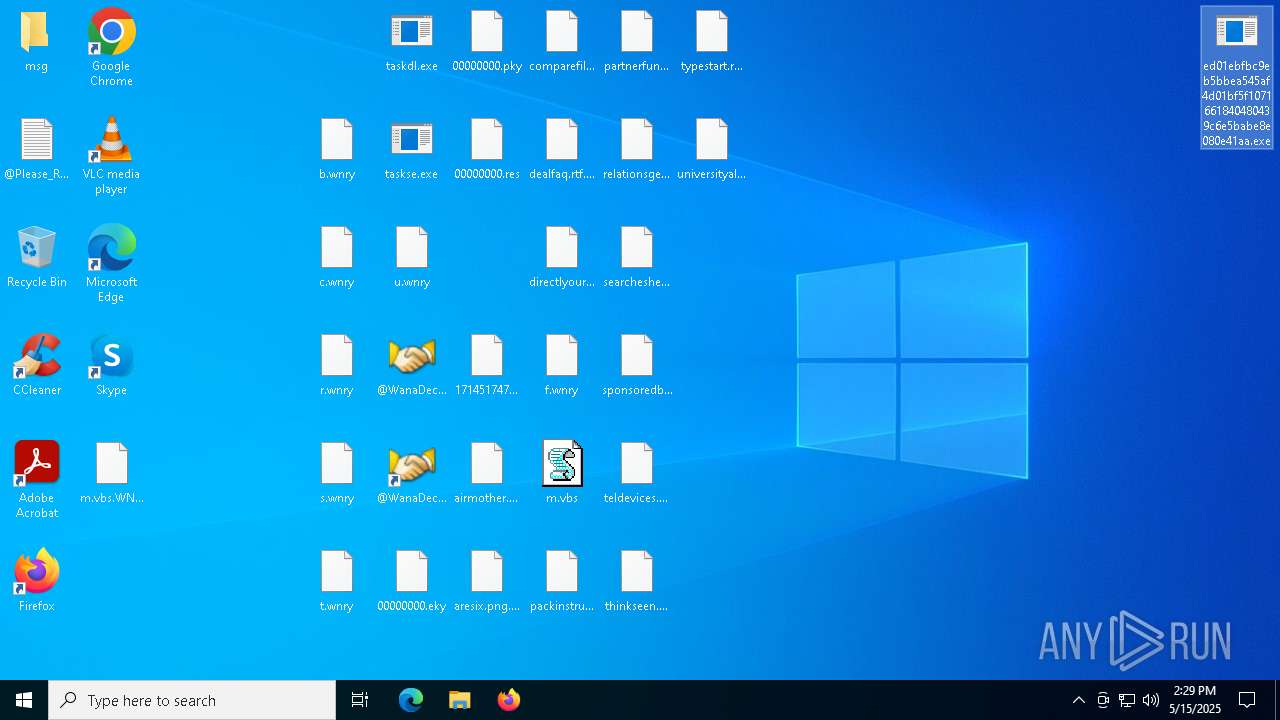Image resolution: width=1280 pixels, height=720 pixels.
Task: Select the b.wnry file
Action: (x=336, y=150)
